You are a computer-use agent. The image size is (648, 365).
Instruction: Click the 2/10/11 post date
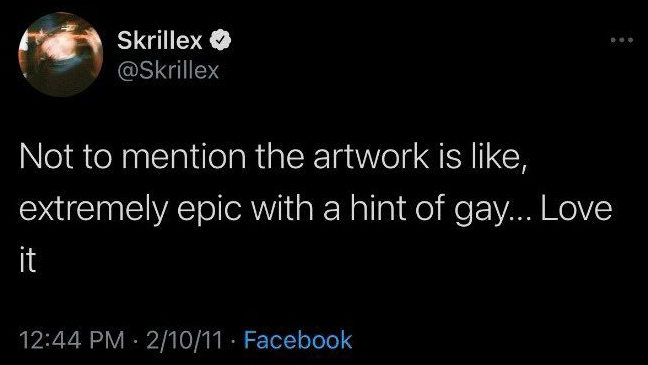(x=184, y=340)
